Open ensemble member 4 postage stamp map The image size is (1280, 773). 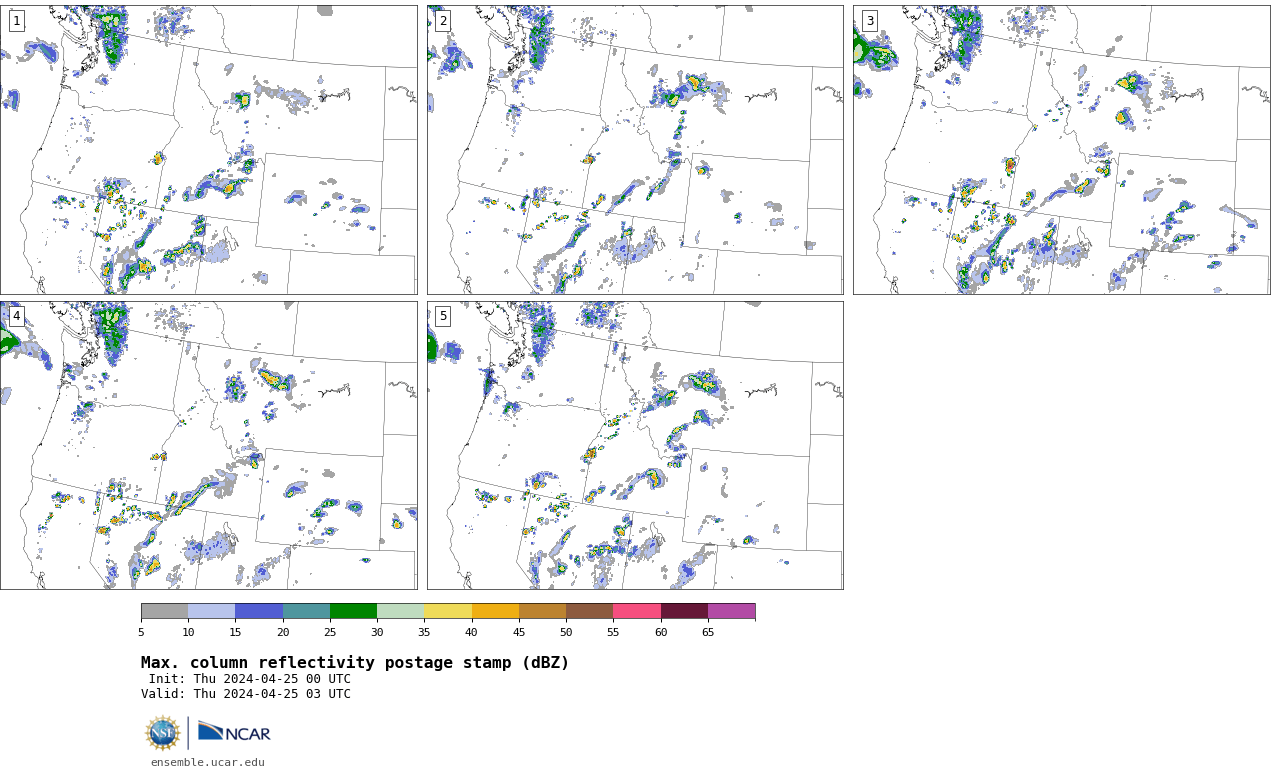(209, 445)
